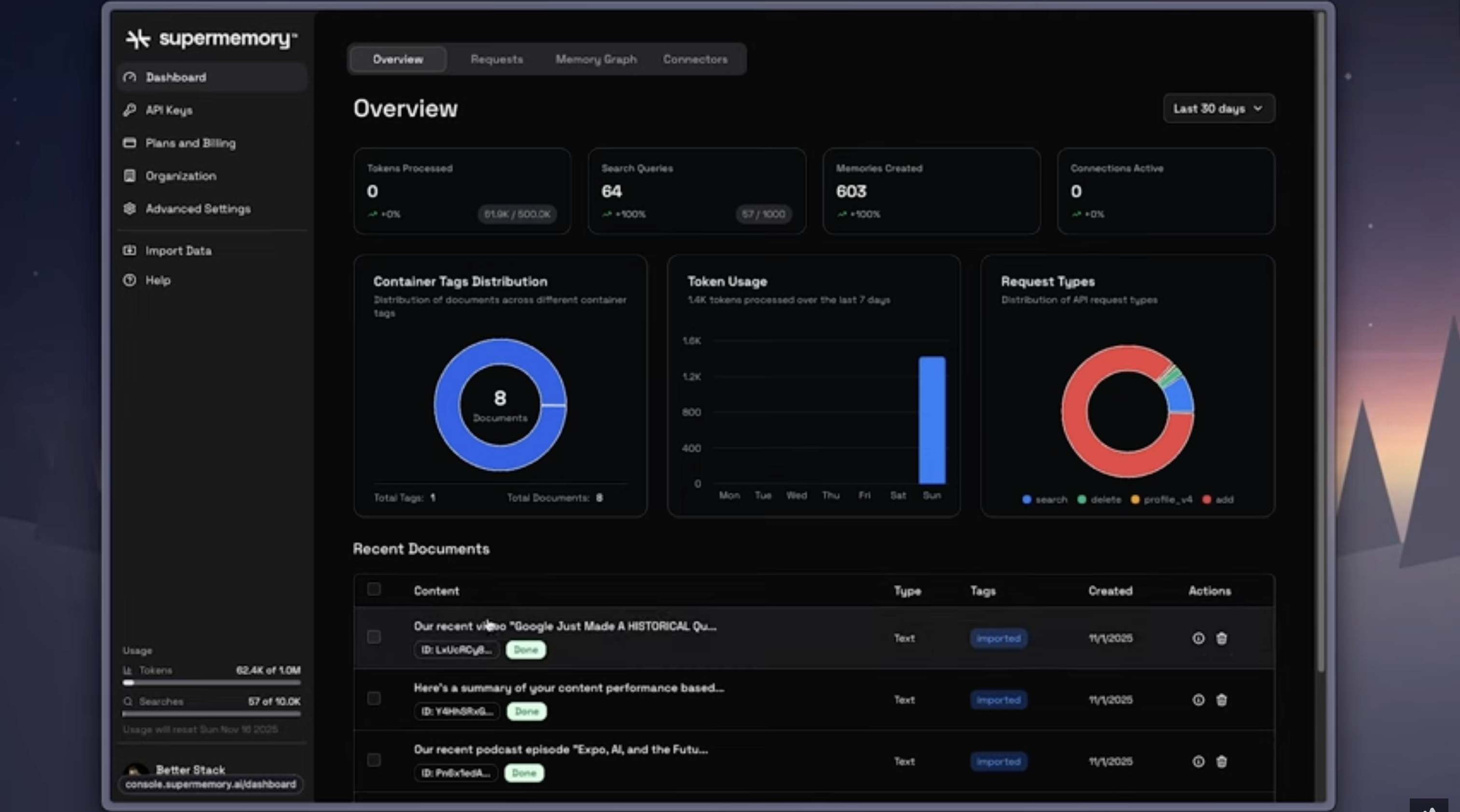Click the console.supermemory.ai/dashboard link
Image resolution: width=1460 pixels, height=812 pixels.
point(211,784)
